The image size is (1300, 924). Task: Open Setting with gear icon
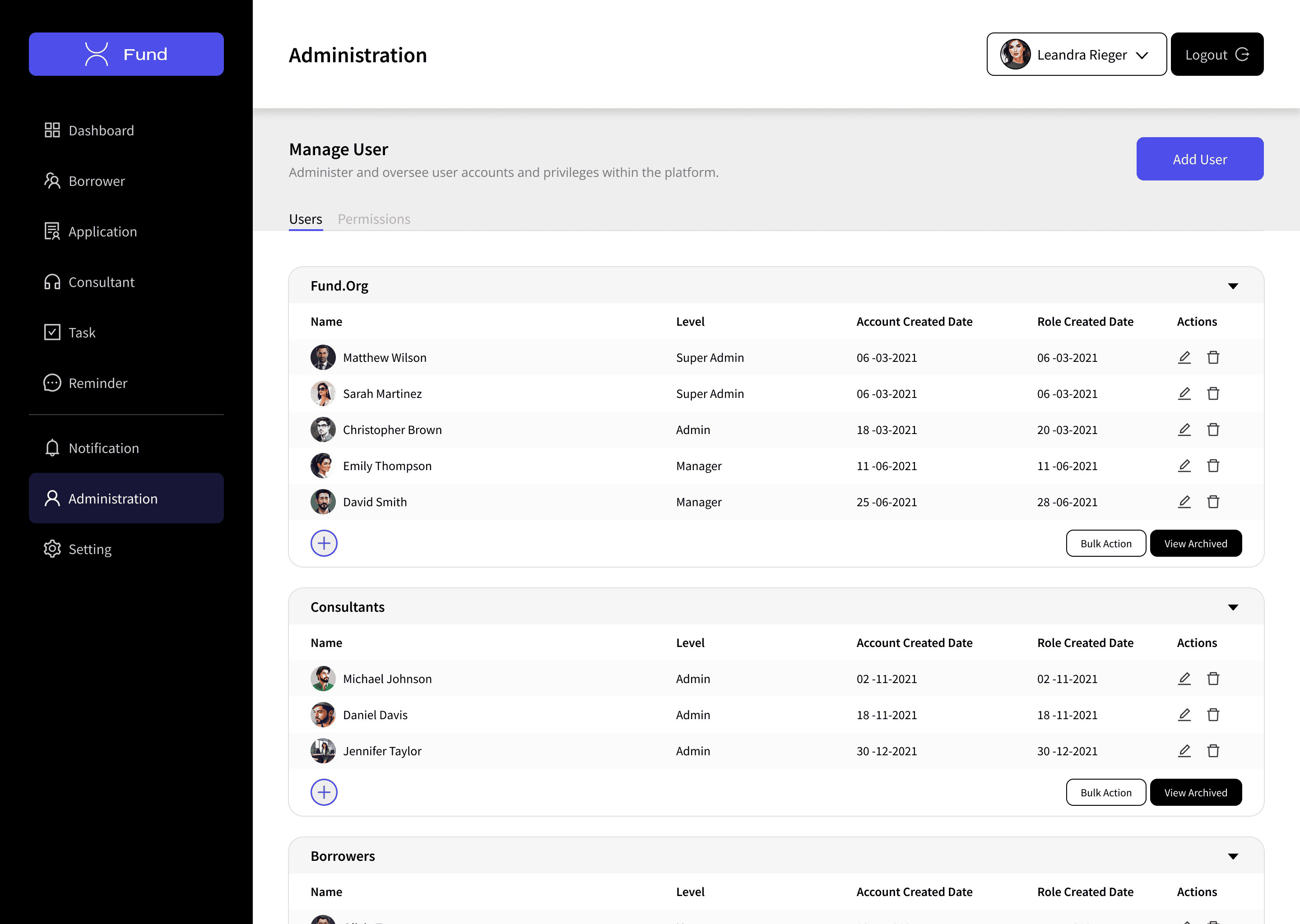tap(52, 549)
